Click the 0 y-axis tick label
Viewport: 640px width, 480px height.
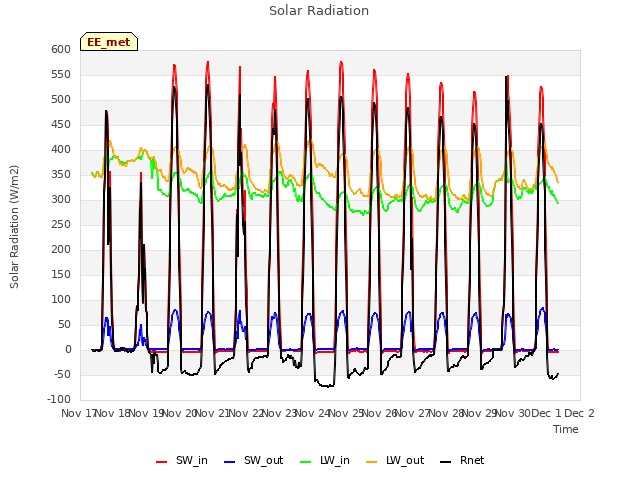pos(69,349)
